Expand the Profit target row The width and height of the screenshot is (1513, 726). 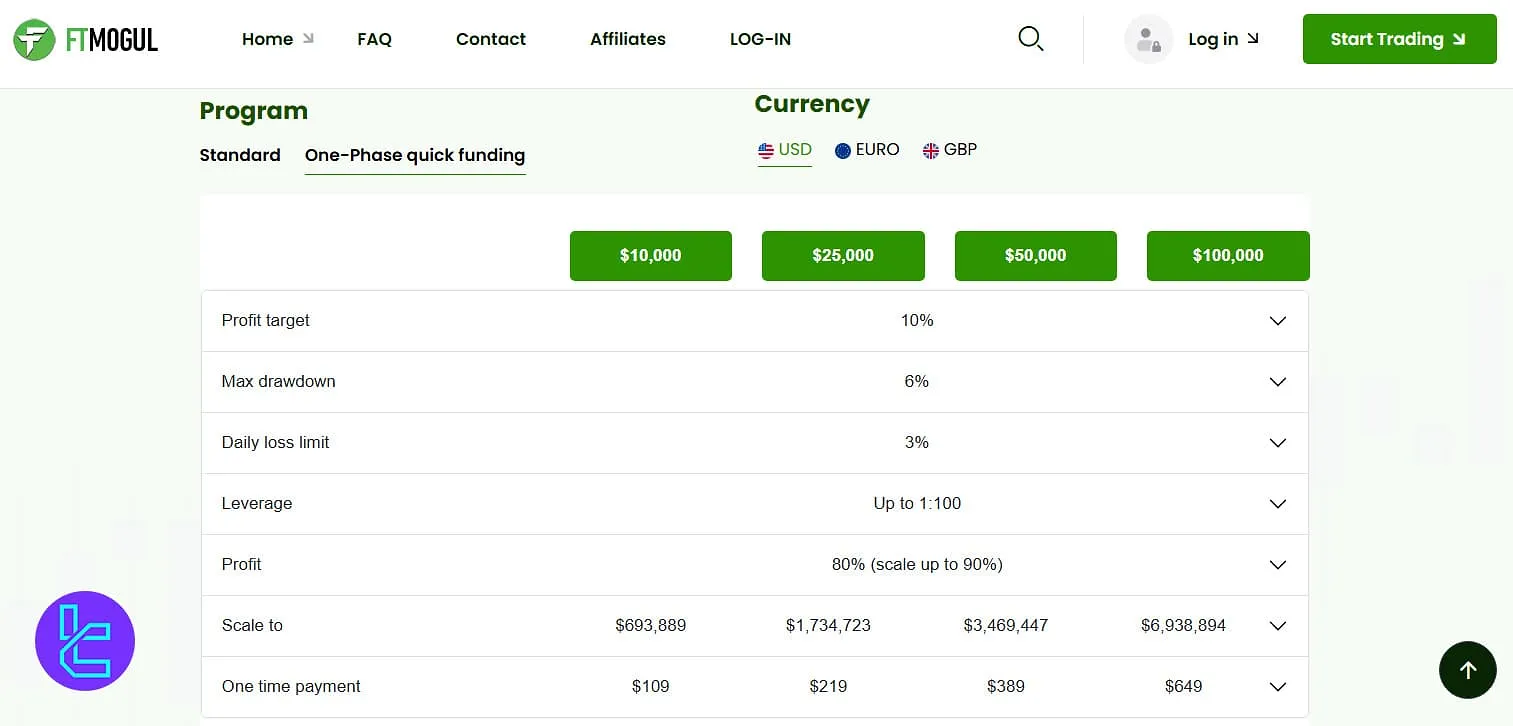coord(1277,321)
